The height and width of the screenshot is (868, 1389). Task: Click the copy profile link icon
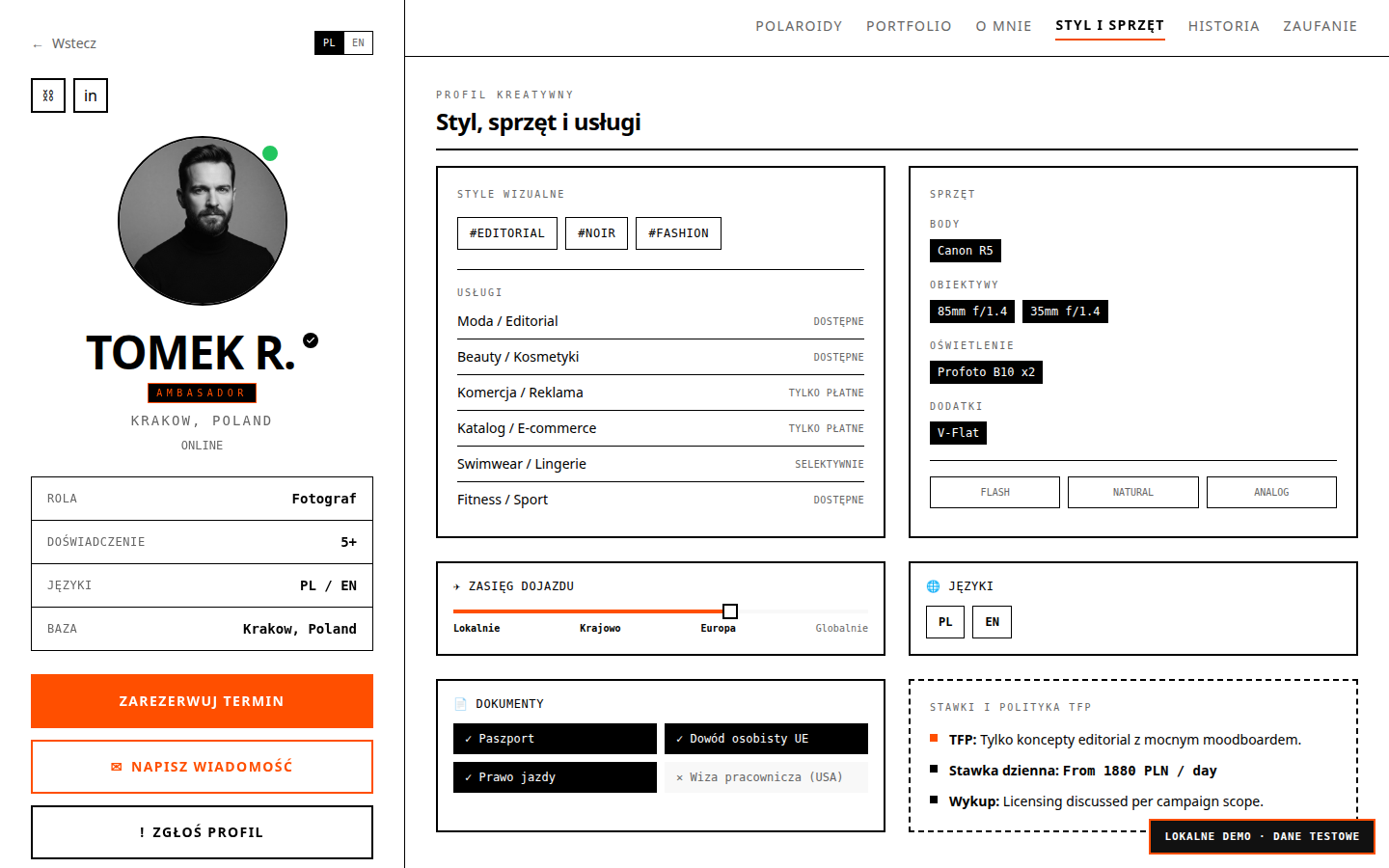(x=48, y=95)
